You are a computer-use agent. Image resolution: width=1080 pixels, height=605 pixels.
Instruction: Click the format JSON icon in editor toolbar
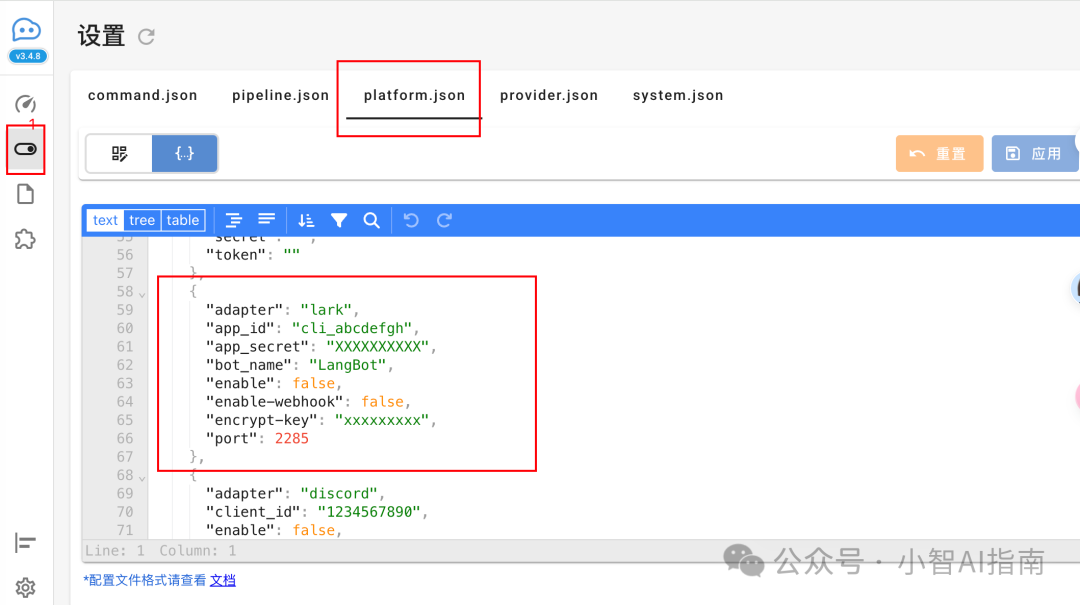point(234,220)
